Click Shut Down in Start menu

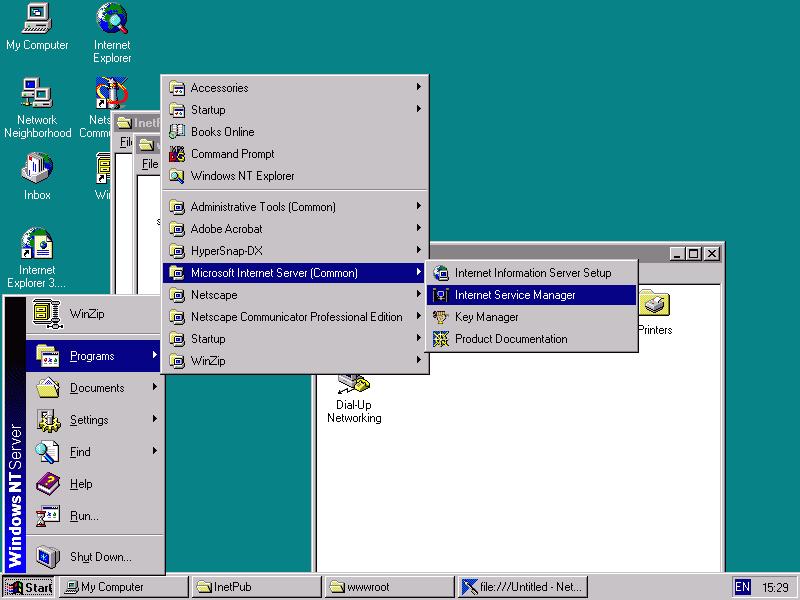point(100,557)
